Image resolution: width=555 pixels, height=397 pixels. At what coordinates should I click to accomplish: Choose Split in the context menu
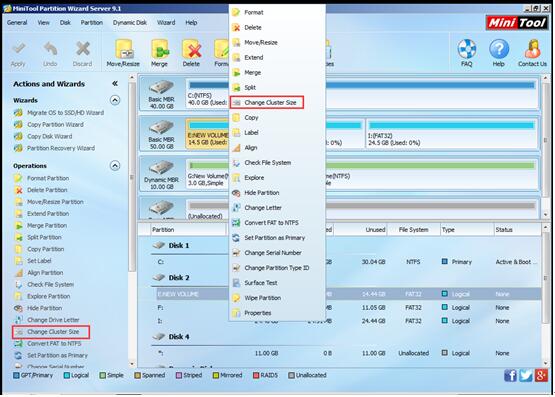(x=278, y=87)
